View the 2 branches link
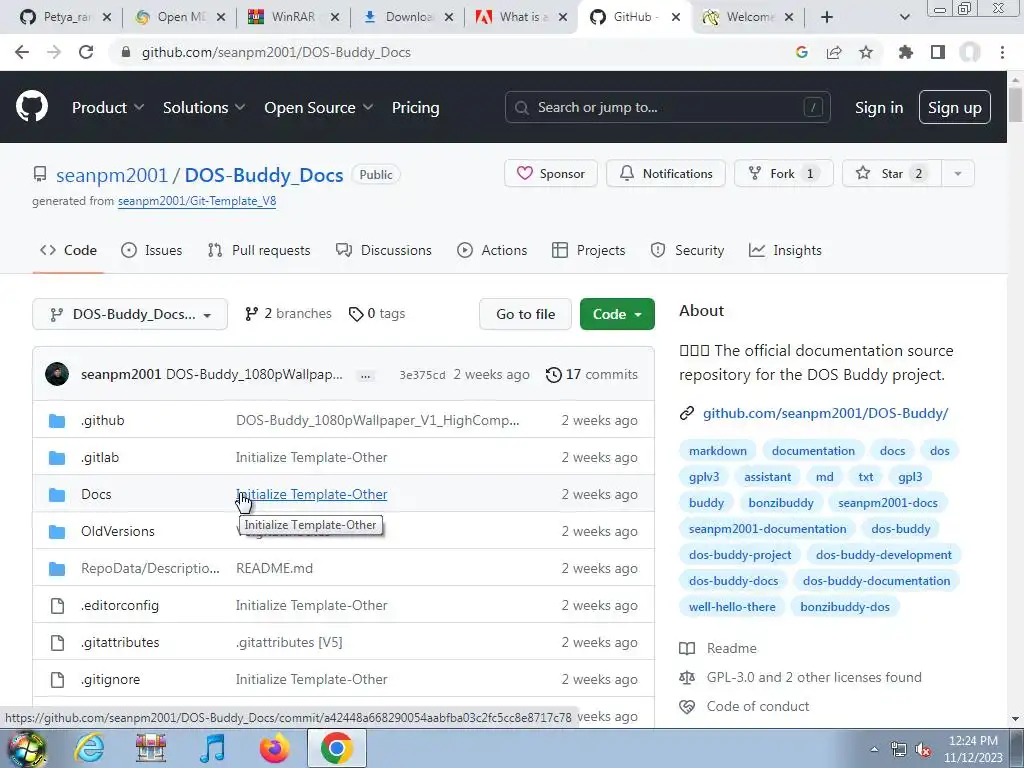1024x768 pixels. (288, 313)
